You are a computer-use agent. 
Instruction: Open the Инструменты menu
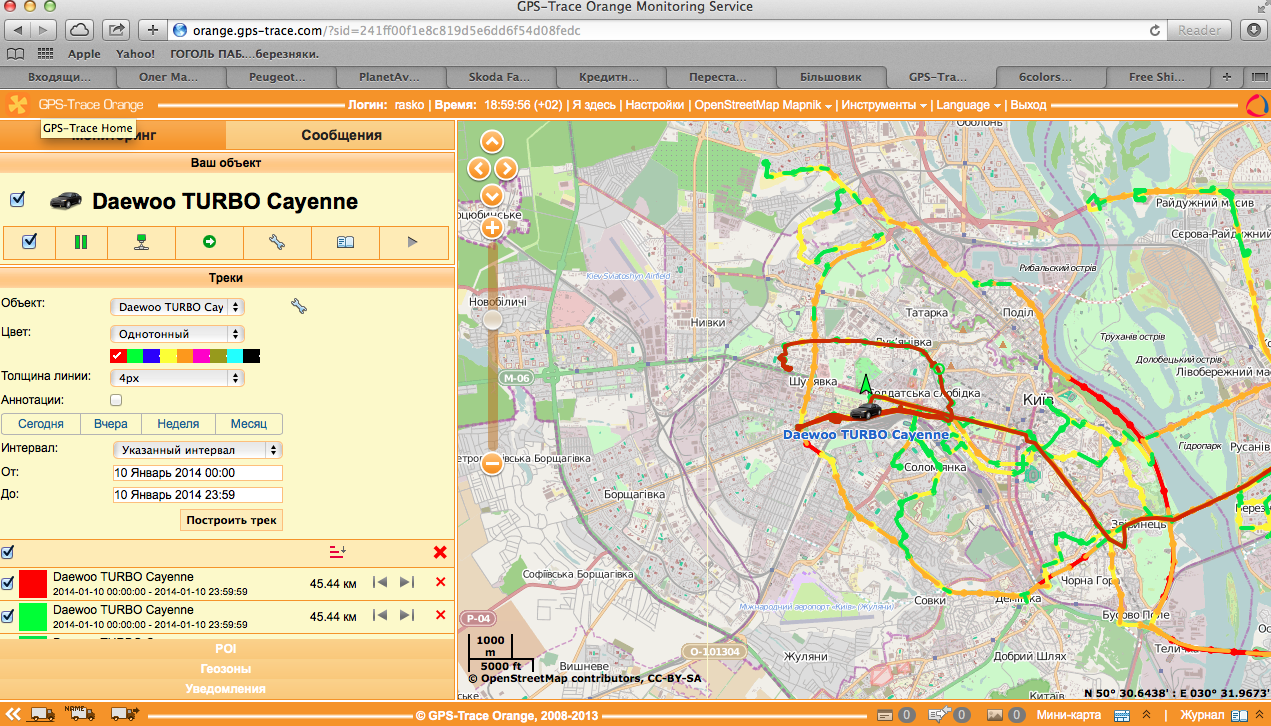[x=883, y=105]
